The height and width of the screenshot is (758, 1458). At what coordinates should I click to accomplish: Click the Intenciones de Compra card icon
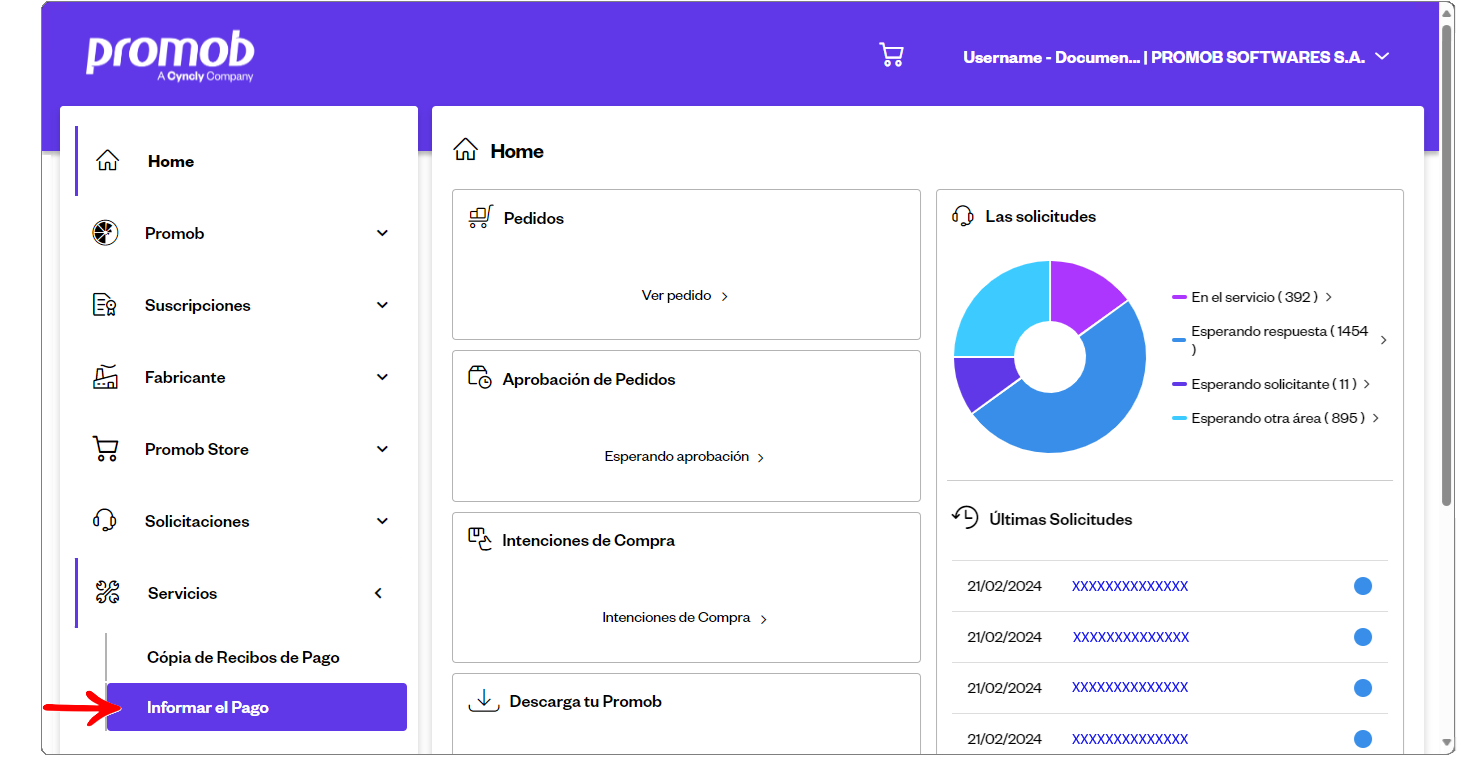pyautogui.click(x=480, y=539)
